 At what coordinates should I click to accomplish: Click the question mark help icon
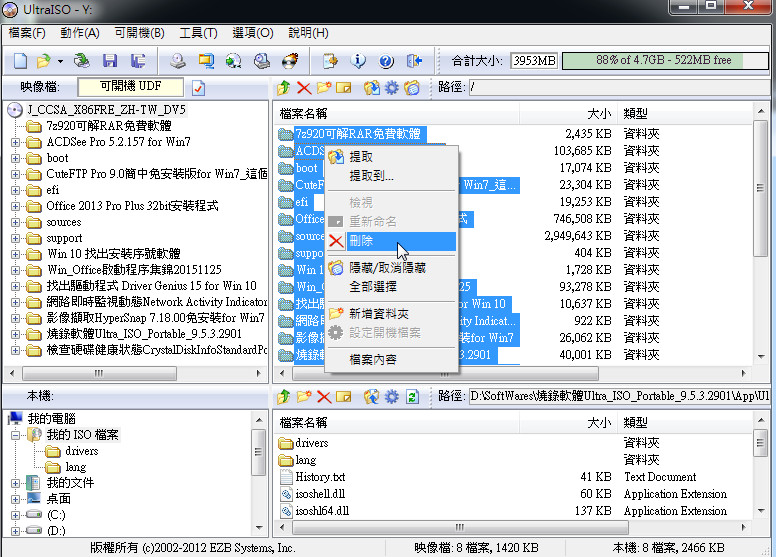[x=386, y=61]
